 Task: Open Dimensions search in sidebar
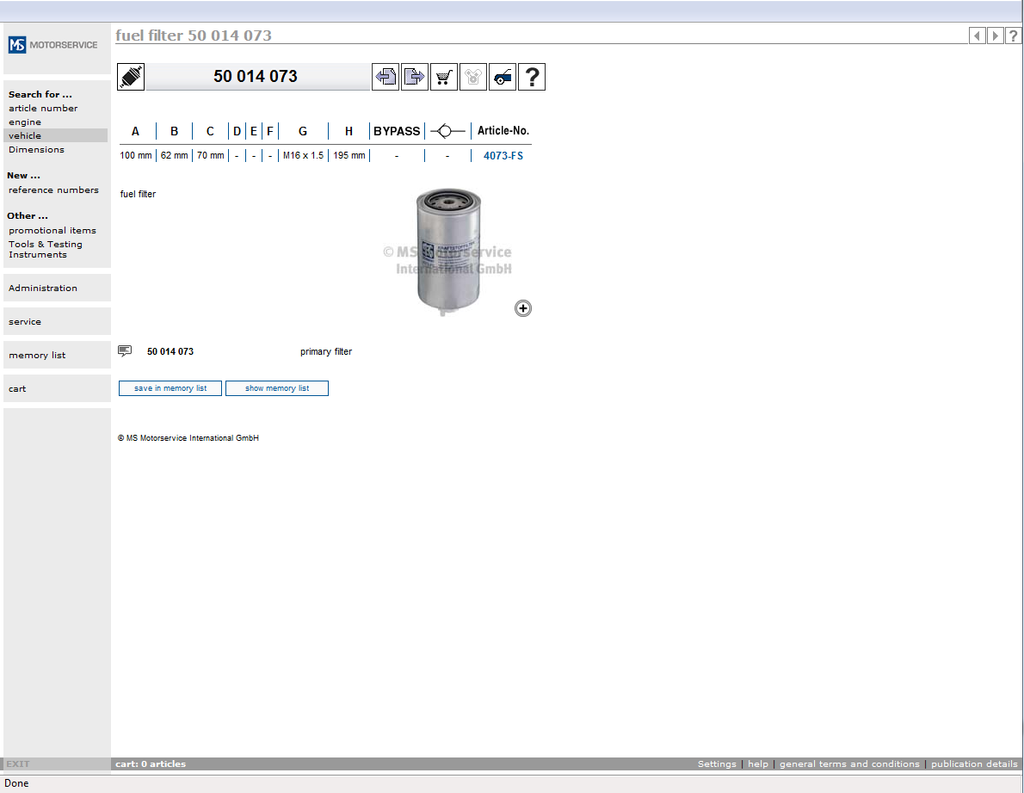[36, 150]
